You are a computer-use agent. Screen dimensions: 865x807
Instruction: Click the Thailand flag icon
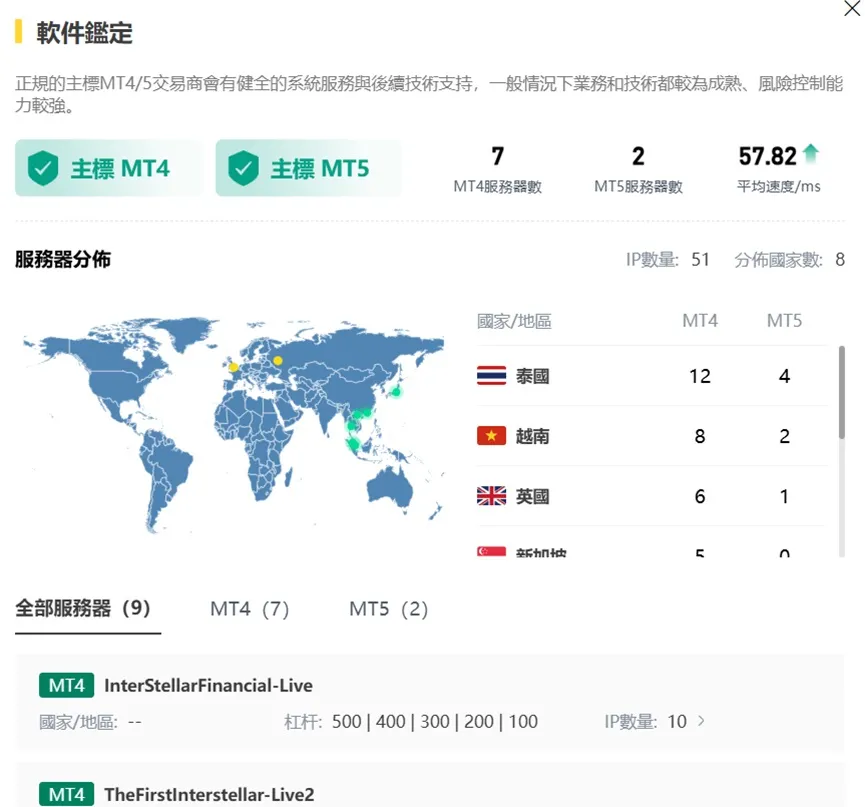(x=491, y=376)
